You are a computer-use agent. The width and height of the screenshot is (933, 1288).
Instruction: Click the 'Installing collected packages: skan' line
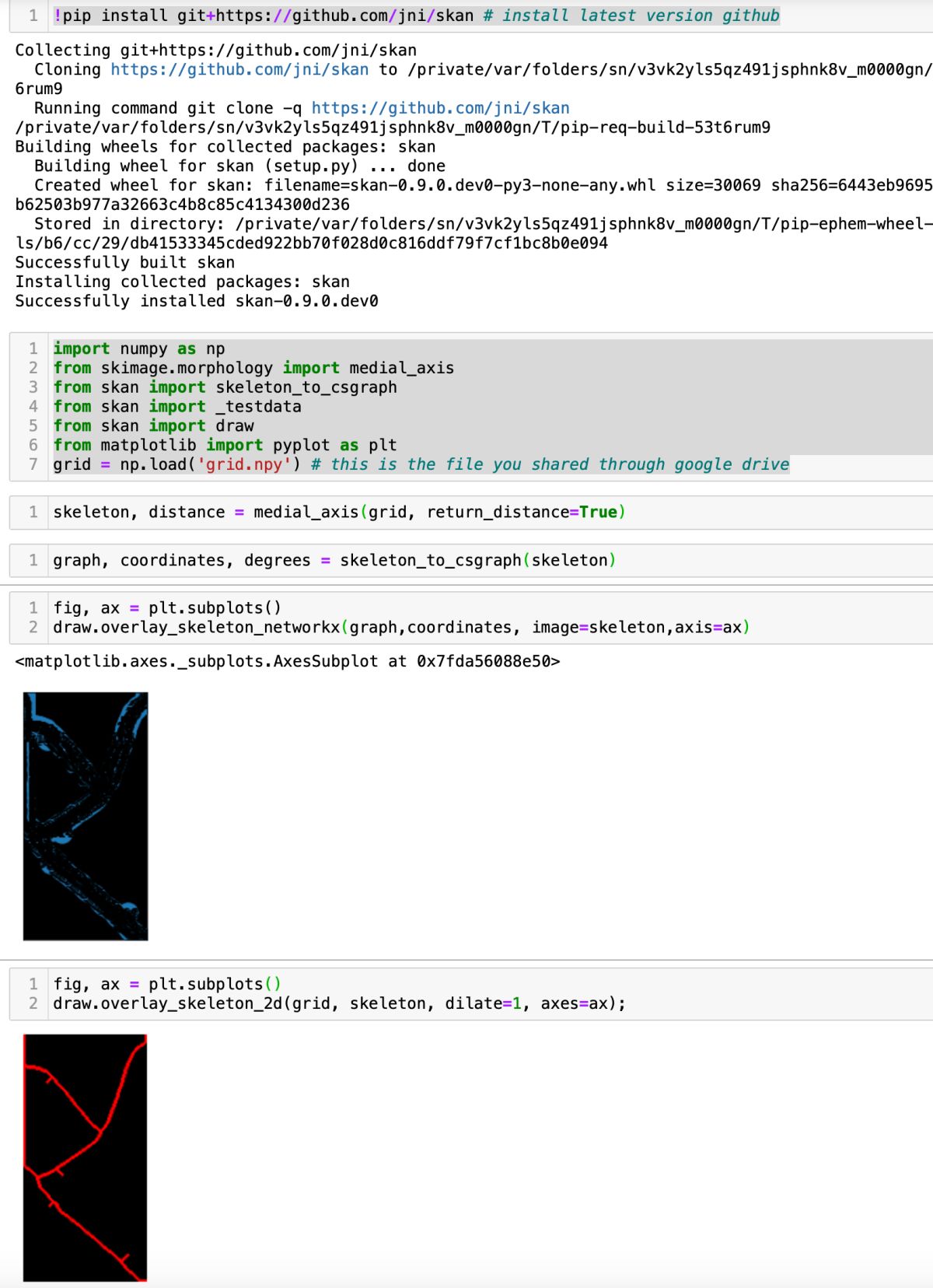pyautogui.click(x=183, y=282)
